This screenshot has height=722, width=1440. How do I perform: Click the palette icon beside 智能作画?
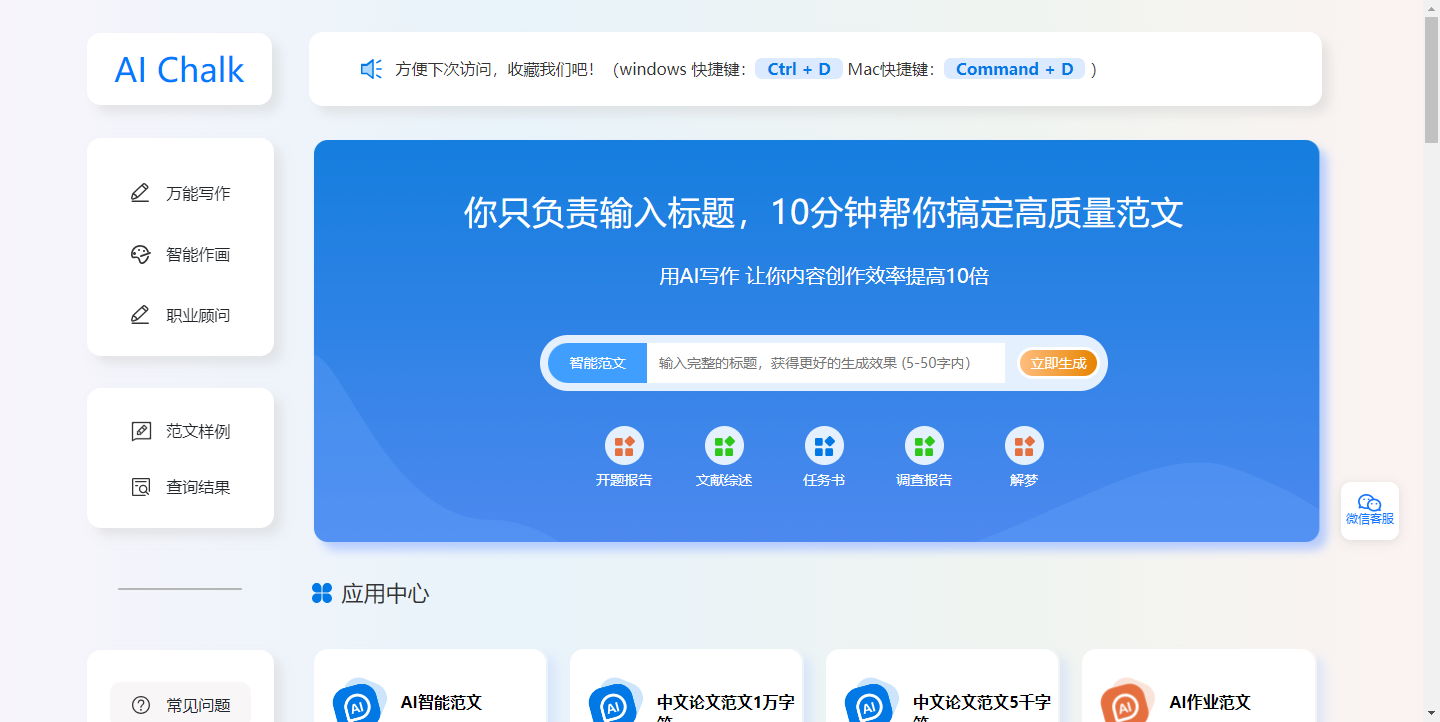140,254
